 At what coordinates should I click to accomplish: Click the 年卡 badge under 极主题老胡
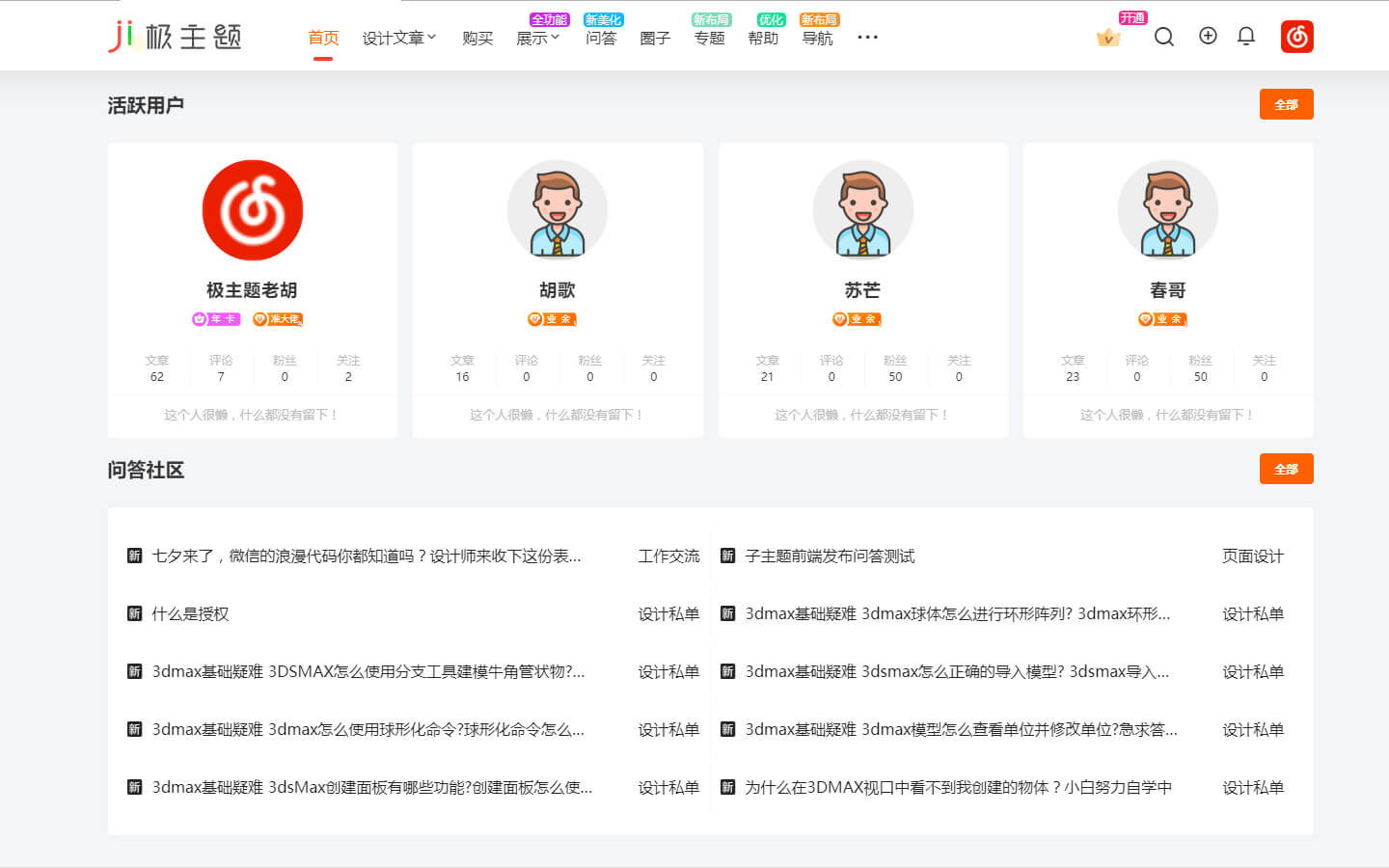click(x=216, y=319)
